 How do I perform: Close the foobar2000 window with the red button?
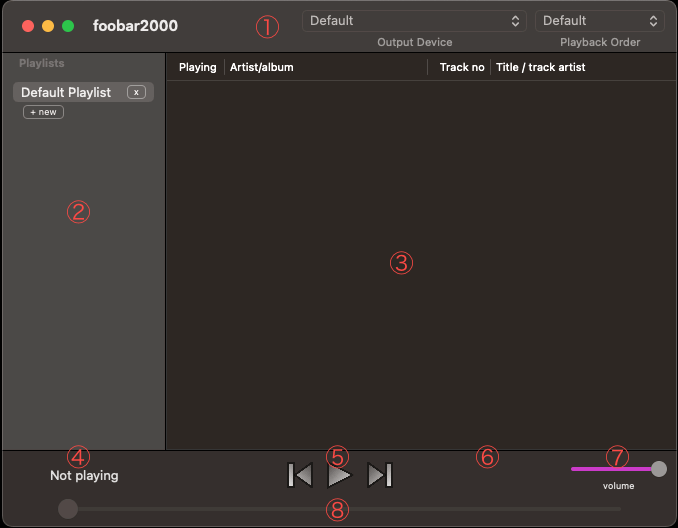coord(28,25)
